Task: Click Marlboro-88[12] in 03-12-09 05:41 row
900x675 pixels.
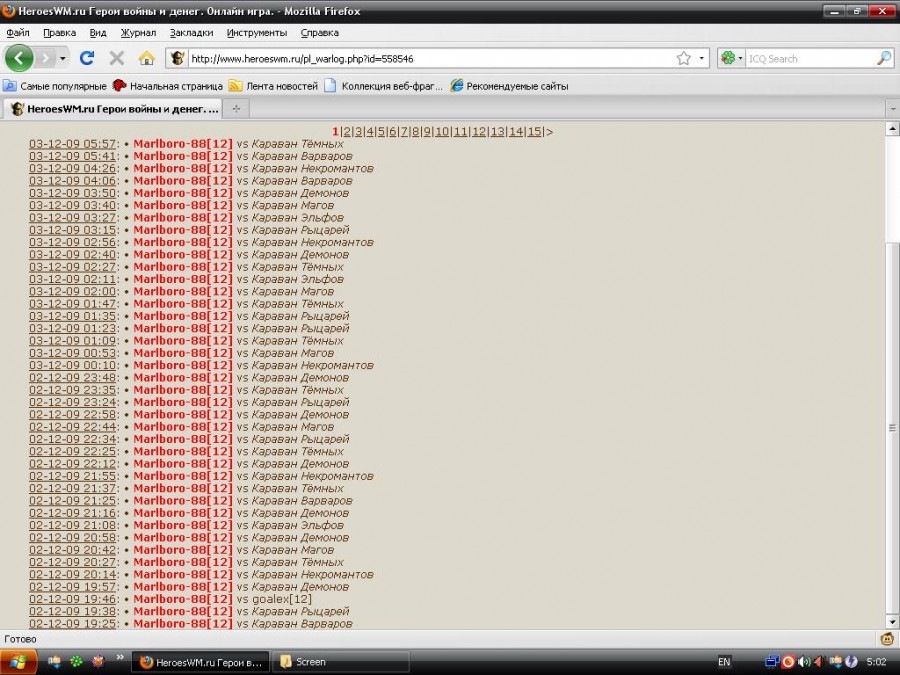Action: point(183,156)
